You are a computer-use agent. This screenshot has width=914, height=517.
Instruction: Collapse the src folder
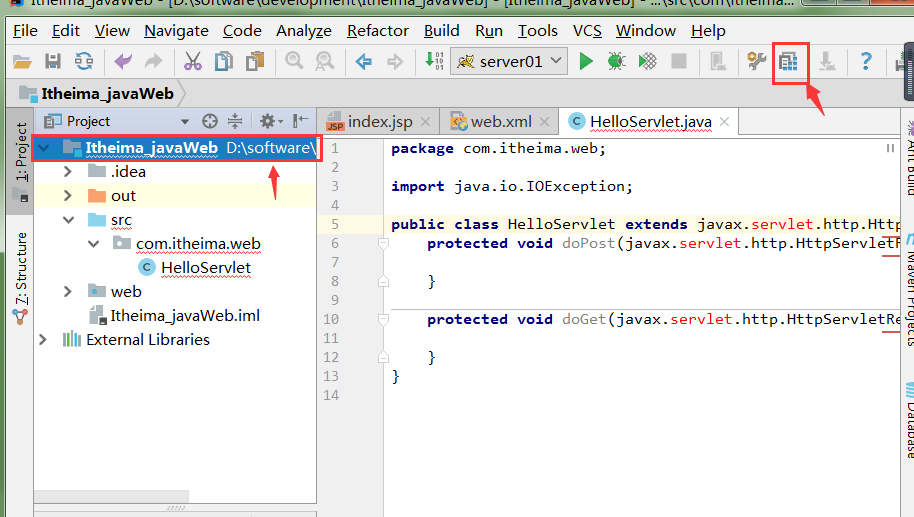click(x=68, y=220)
